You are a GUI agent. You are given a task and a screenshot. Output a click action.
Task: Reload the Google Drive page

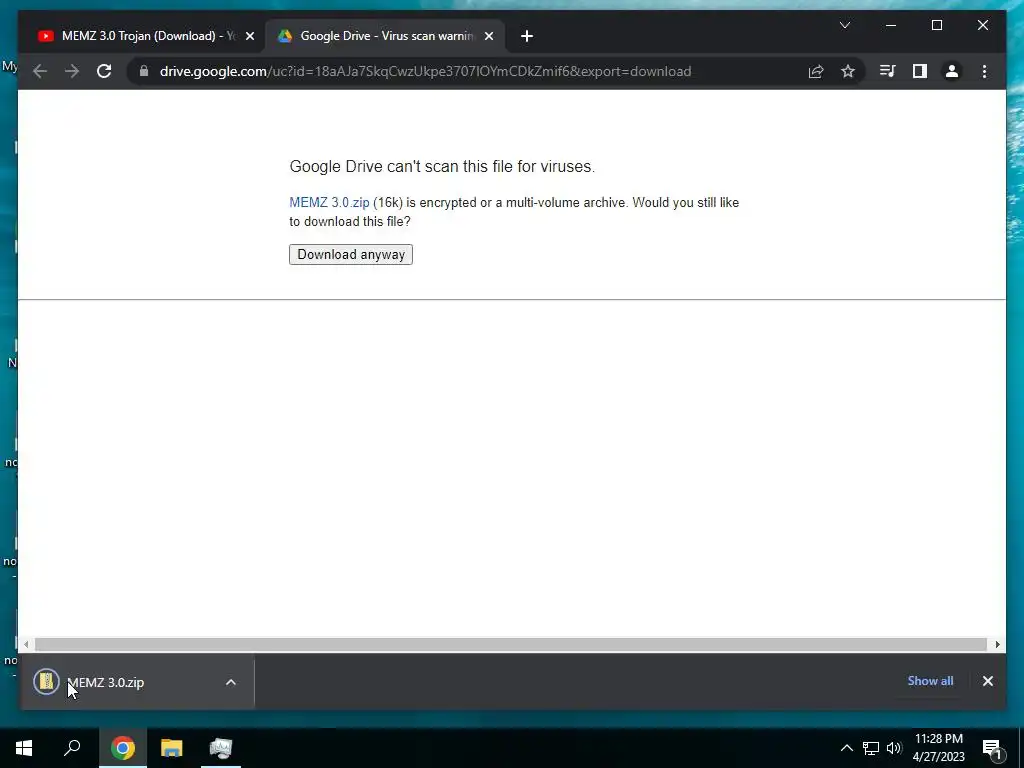click(104, 71)
